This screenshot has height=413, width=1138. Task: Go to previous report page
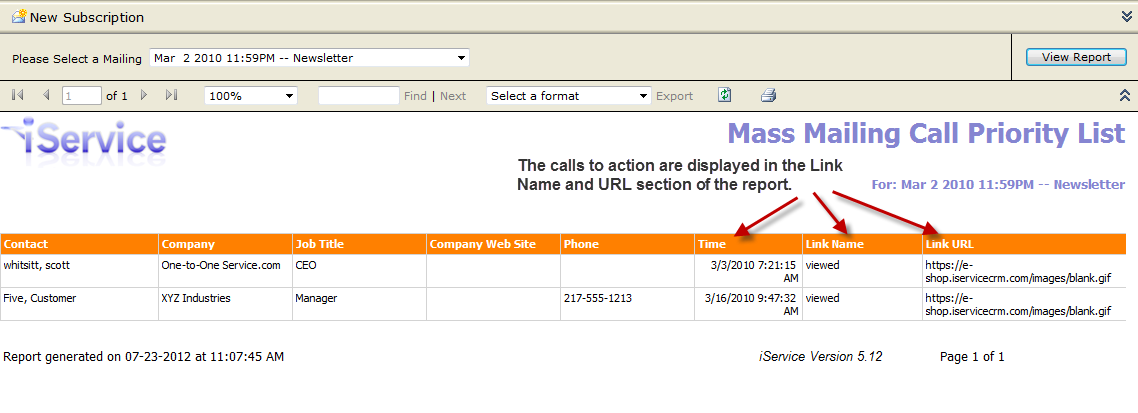46,96
